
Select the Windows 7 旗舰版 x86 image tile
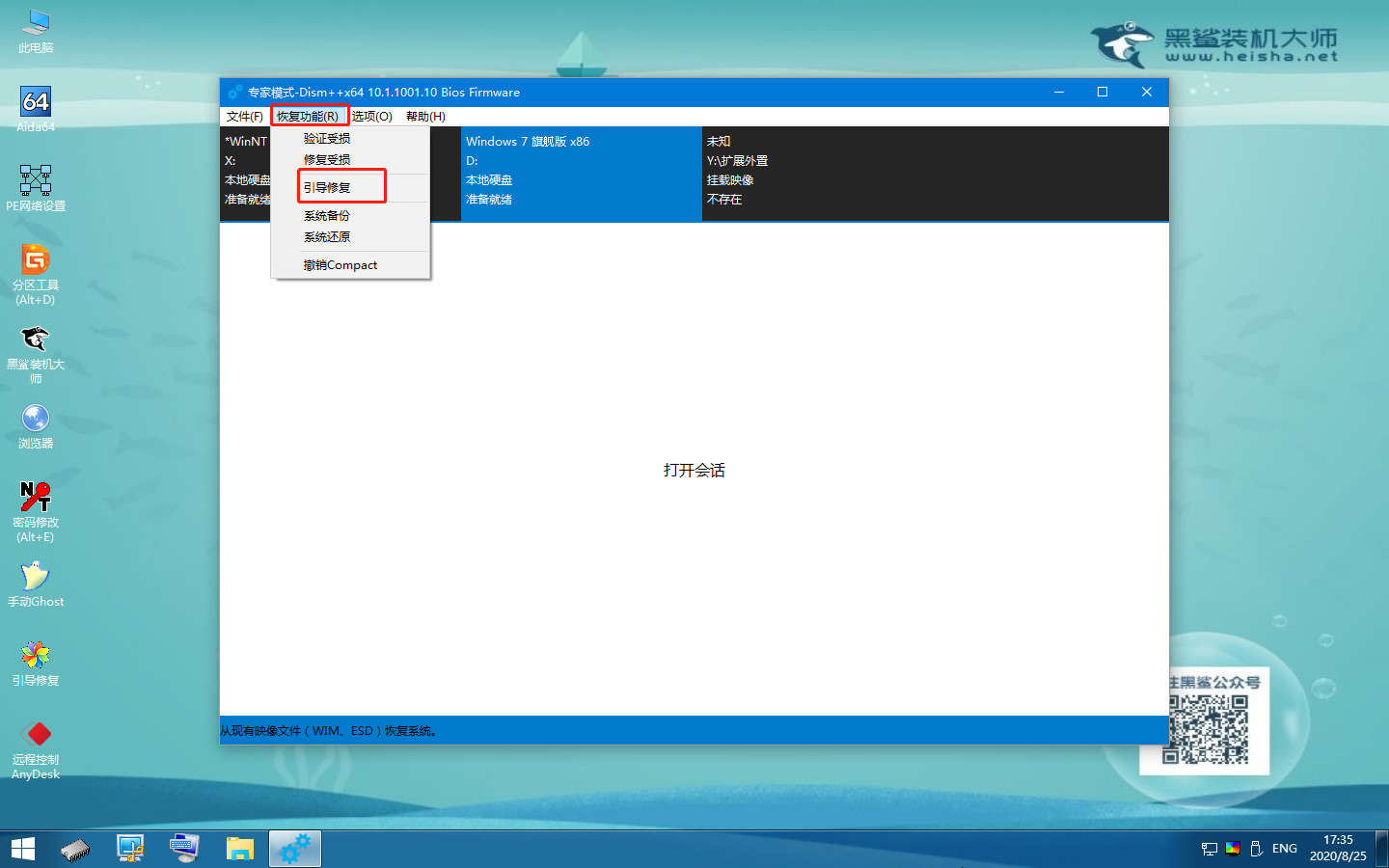[581, 172]
